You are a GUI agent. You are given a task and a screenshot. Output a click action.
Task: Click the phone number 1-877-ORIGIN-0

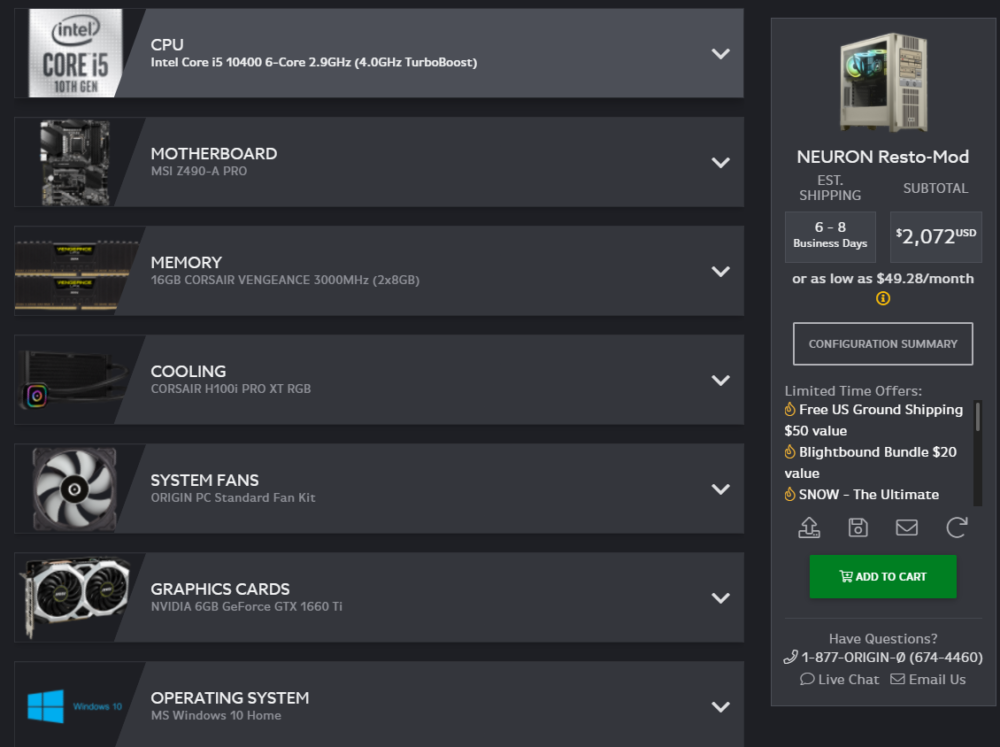point(883,658)
